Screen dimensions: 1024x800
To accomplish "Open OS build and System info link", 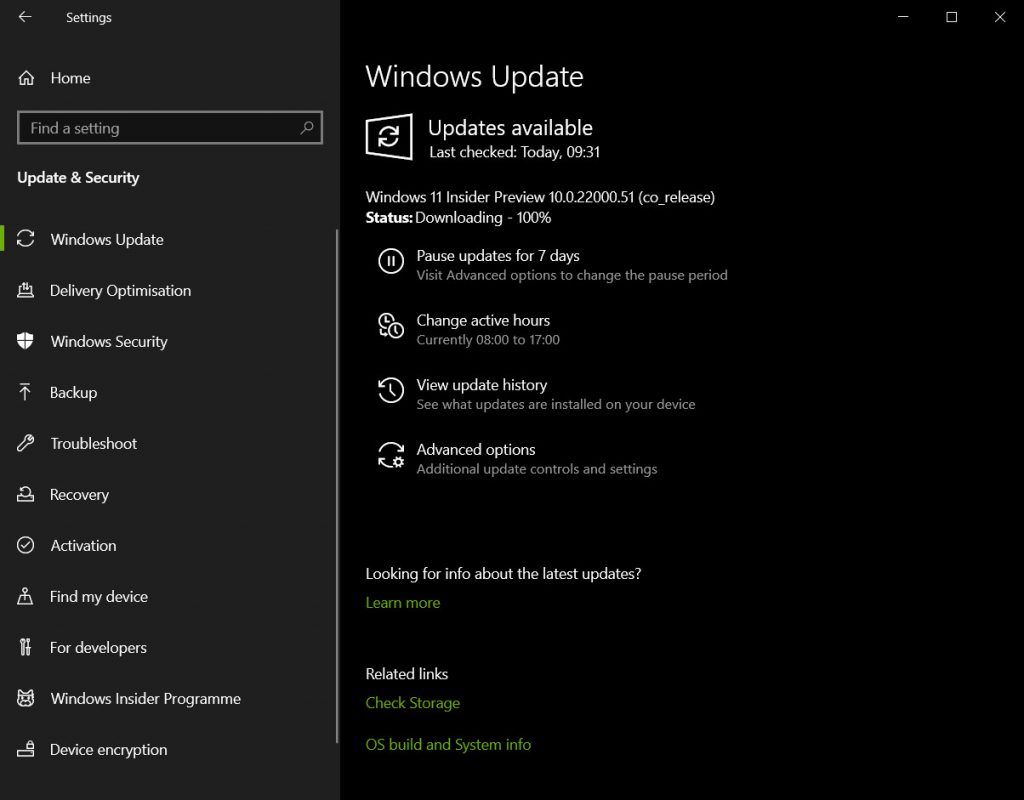I will 448,744.
